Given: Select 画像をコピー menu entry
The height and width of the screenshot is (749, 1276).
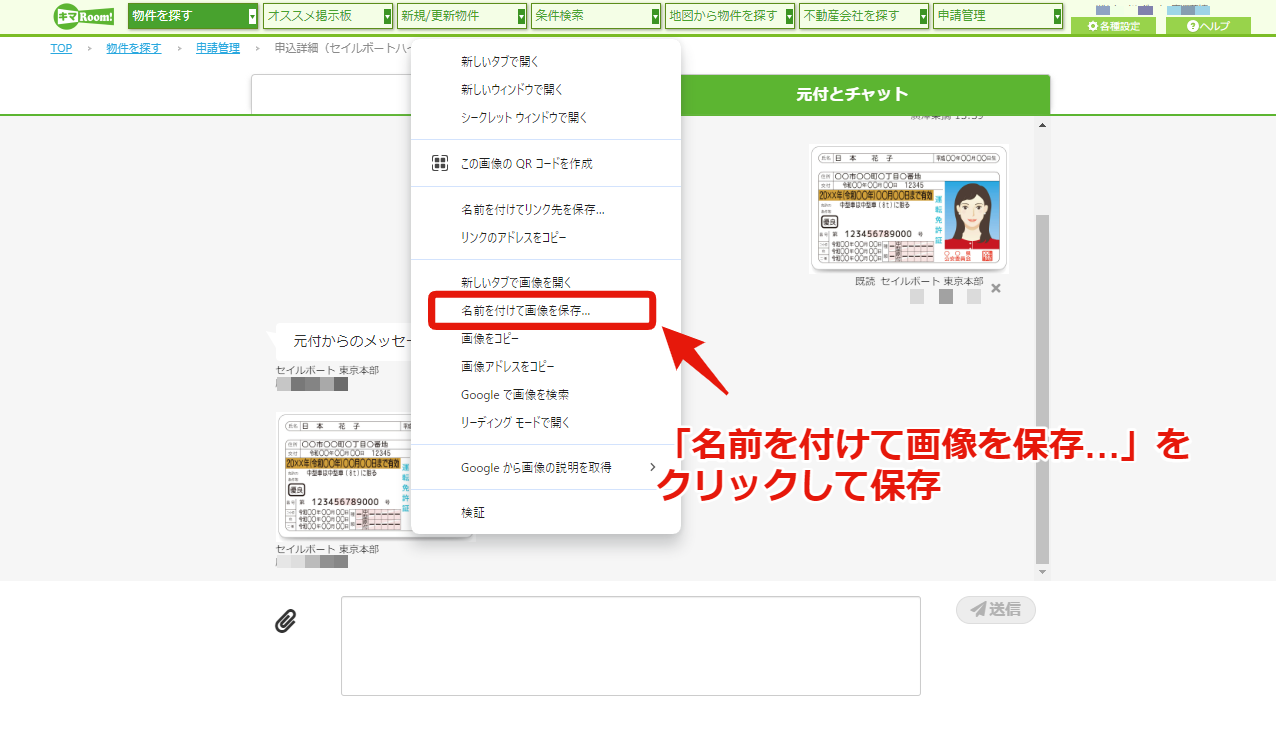Looking at the screenshot, I should tap(546, 339).
